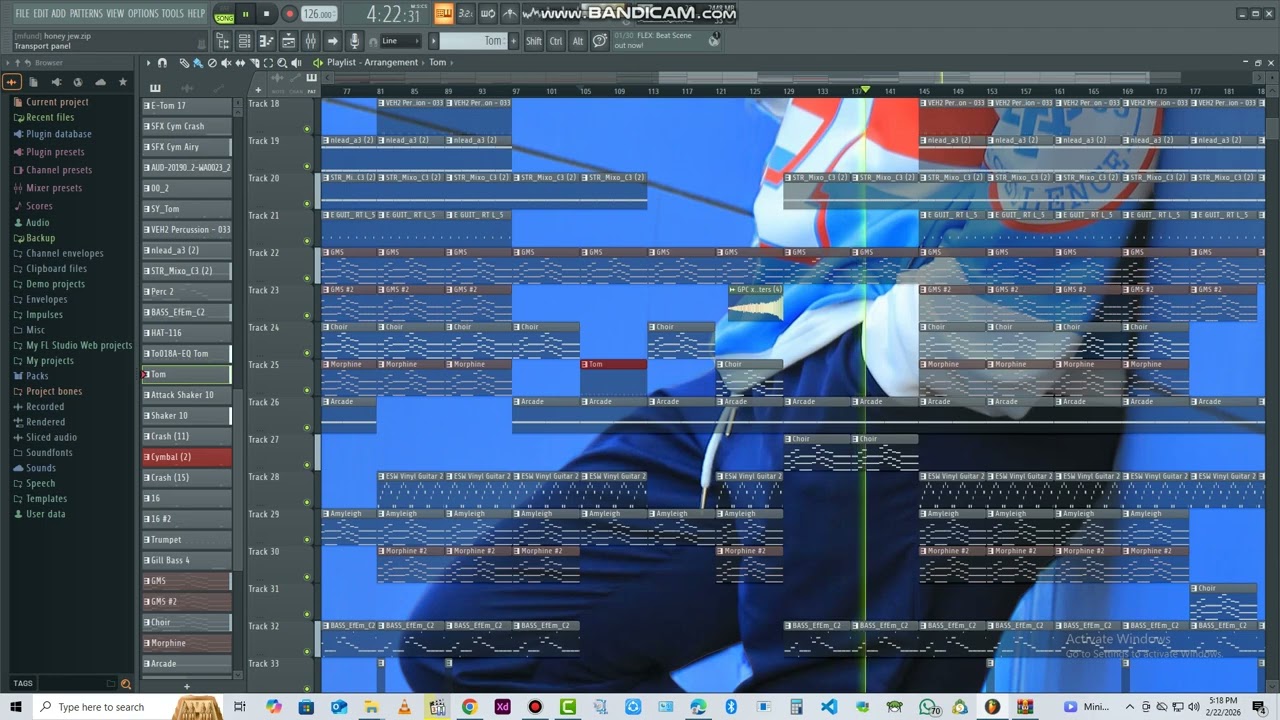Open the TOOLS menu

pyautogui.click(x=173, y=14)
